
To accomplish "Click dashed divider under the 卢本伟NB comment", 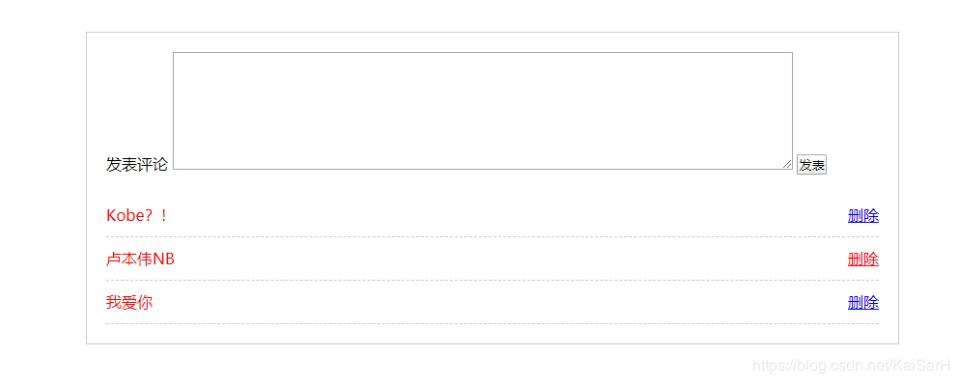I will click(492, 281).
